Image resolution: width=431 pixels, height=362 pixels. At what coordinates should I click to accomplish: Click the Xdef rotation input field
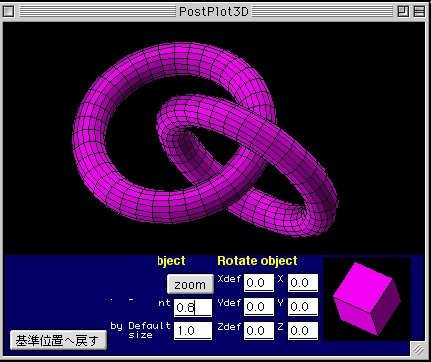259,283
